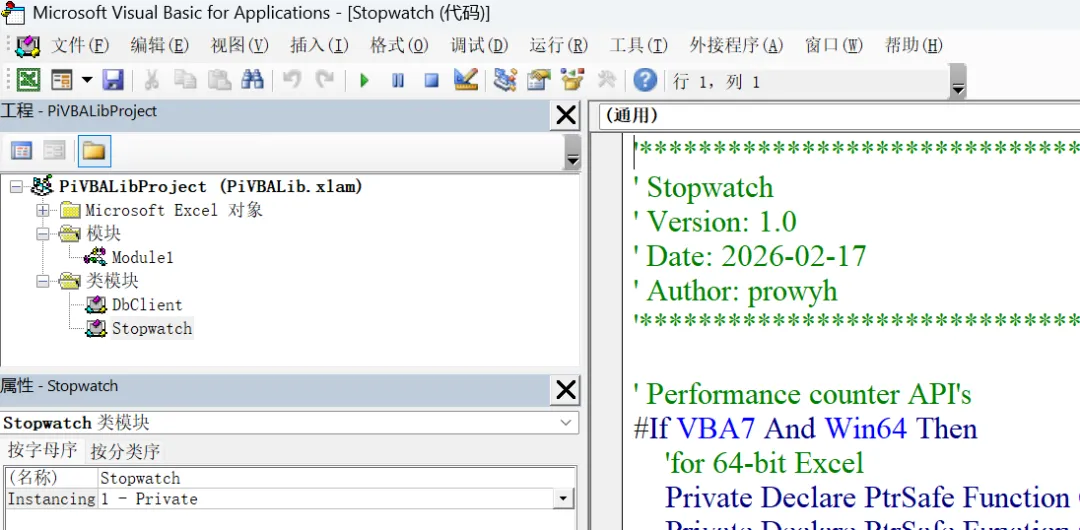Click View Code icon in project panel
Screen dimensions: 1080x530
point(21,151)
